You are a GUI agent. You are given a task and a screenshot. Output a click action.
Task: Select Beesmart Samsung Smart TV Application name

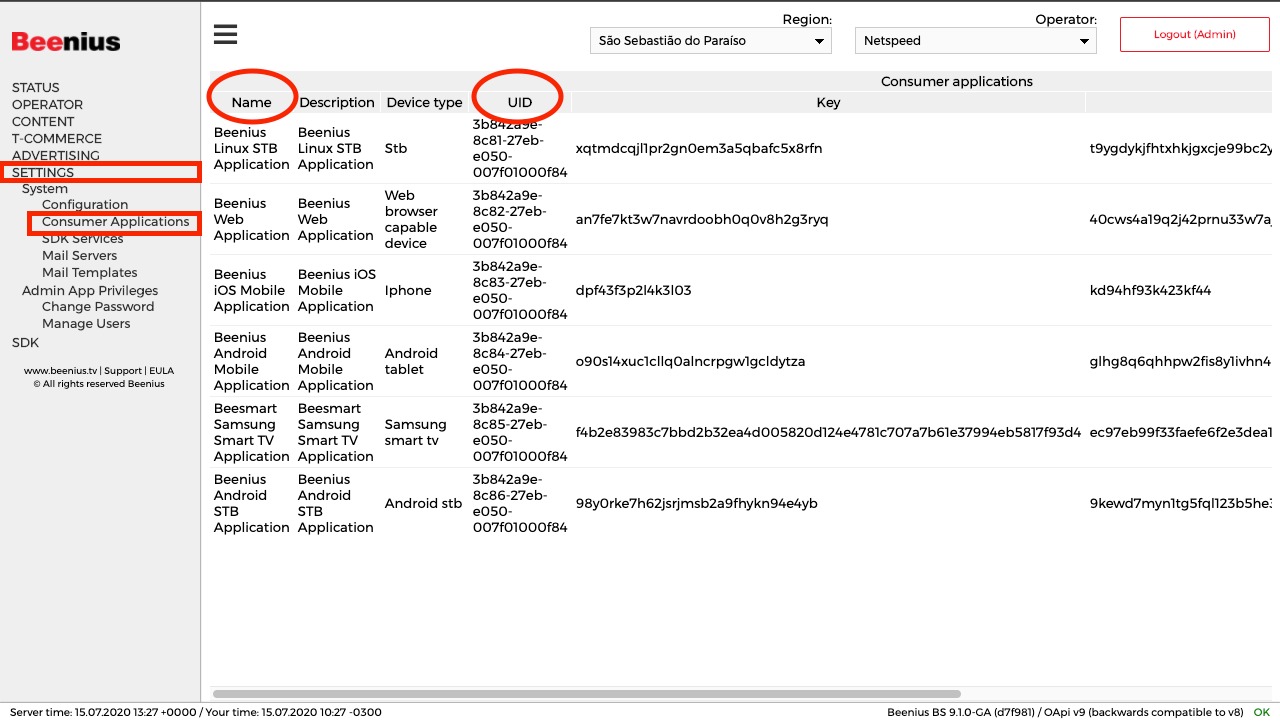[252, 433]
